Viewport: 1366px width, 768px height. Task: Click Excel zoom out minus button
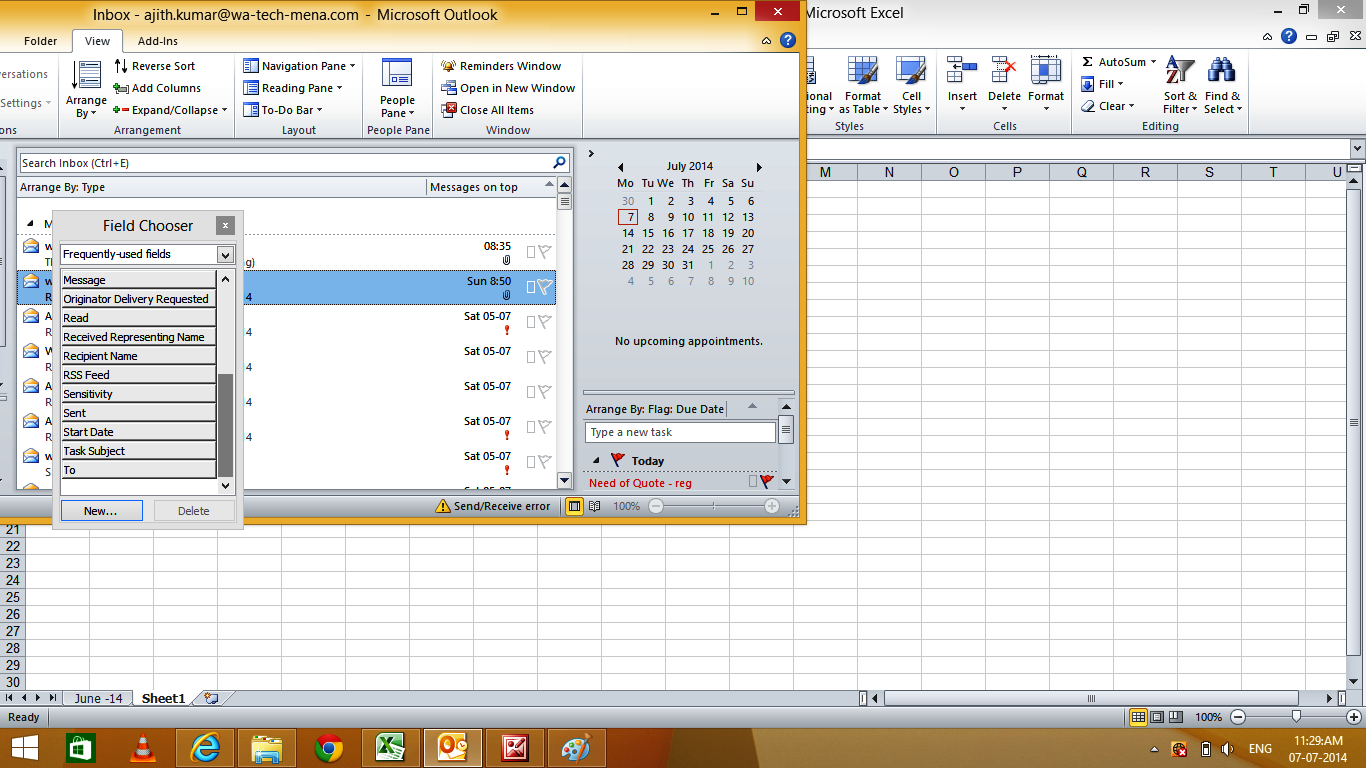(1238, 717)
